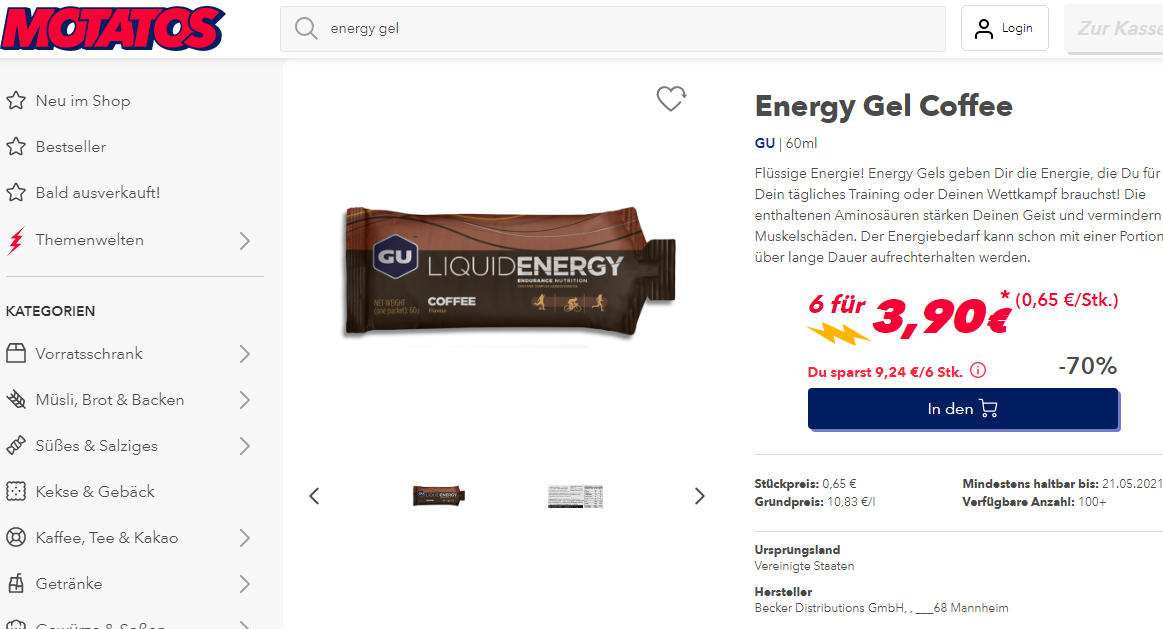Show next product image with right arrow
This screenshot has height=629, width=1163.
point(699,496)
